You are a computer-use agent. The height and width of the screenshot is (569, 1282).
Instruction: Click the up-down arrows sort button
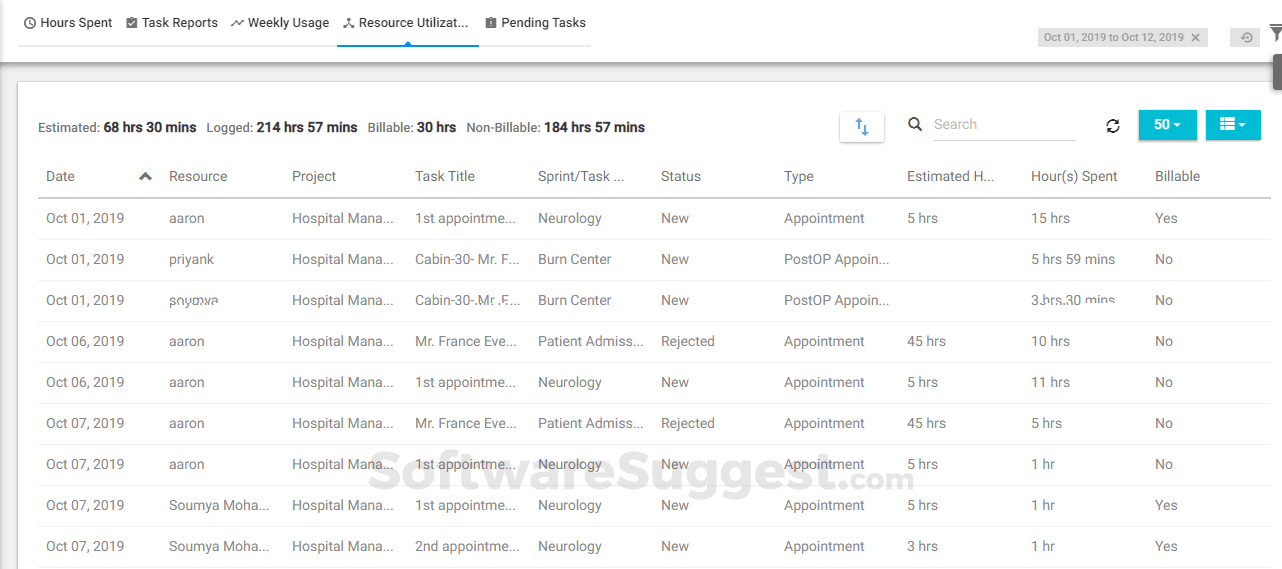pyautogui.click(x=862, y=126)
